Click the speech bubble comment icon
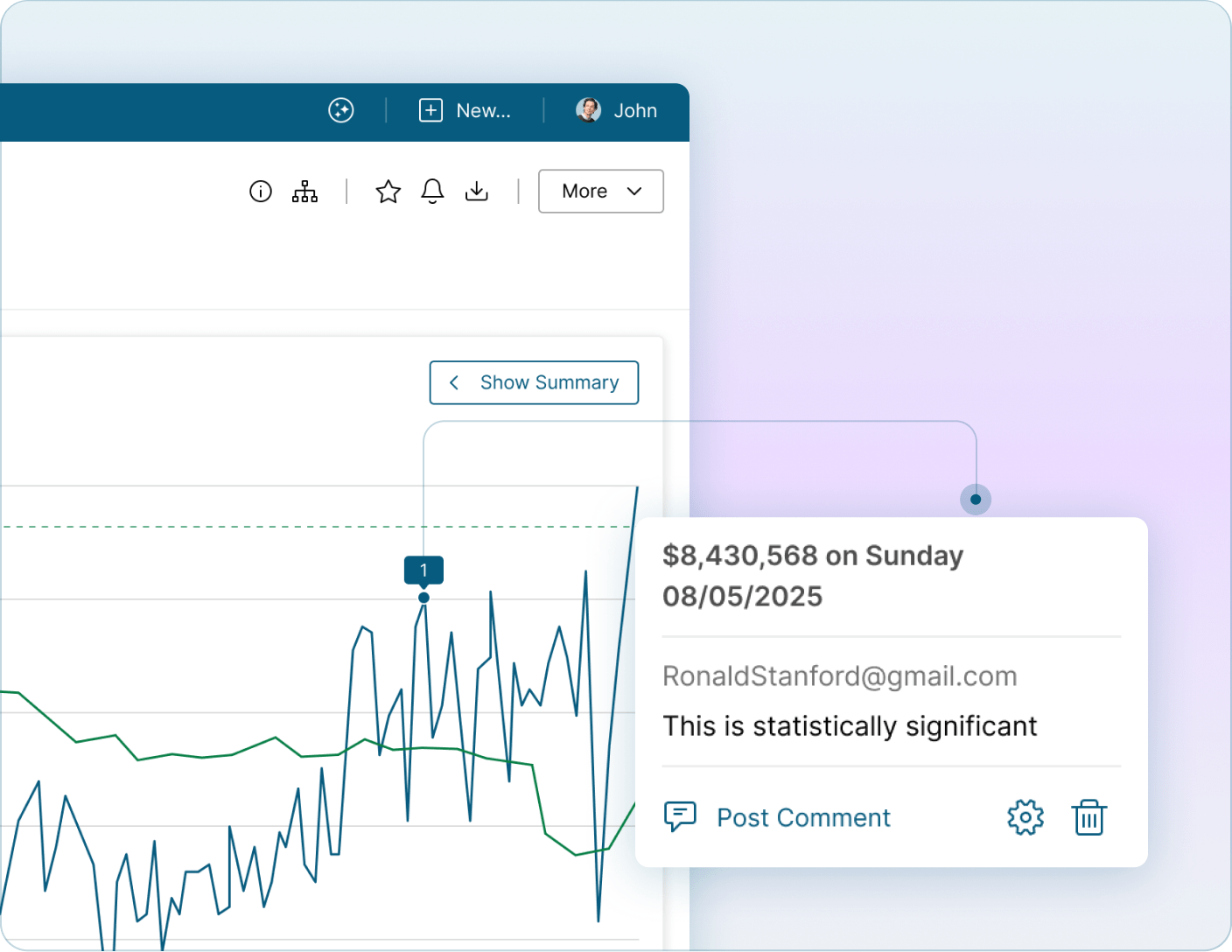Image resolution: width=1232 pixels, height=952 pixels. tap(681, 816)
